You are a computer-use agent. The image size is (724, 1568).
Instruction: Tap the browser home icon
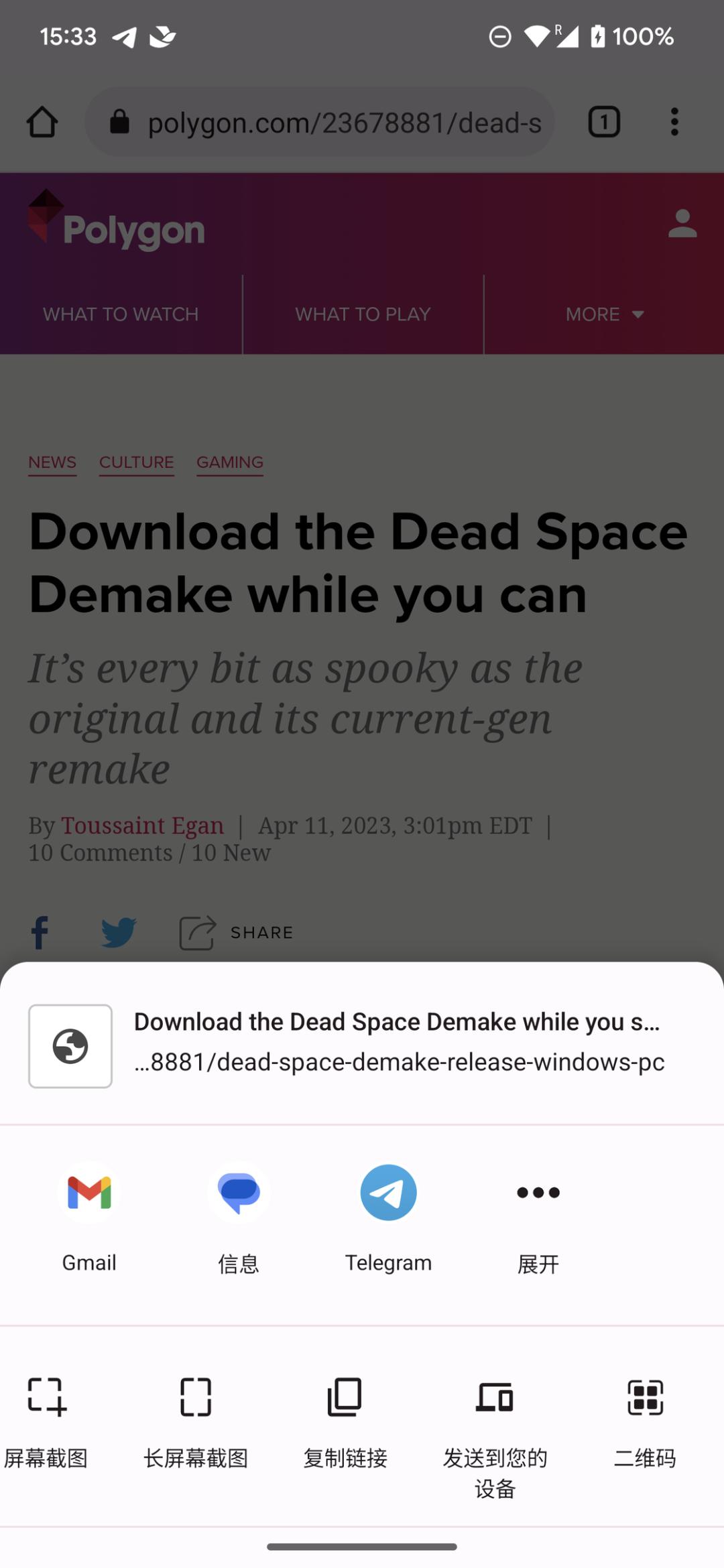tap(42, 122)
